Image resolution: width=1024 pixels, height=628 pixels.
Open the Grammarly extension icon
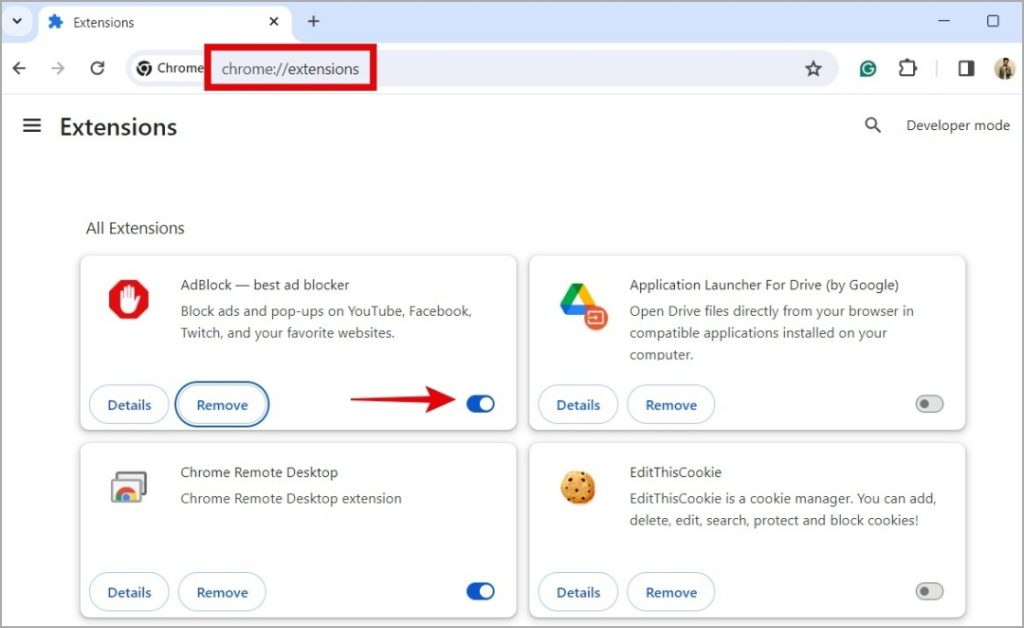click(868, 69)
